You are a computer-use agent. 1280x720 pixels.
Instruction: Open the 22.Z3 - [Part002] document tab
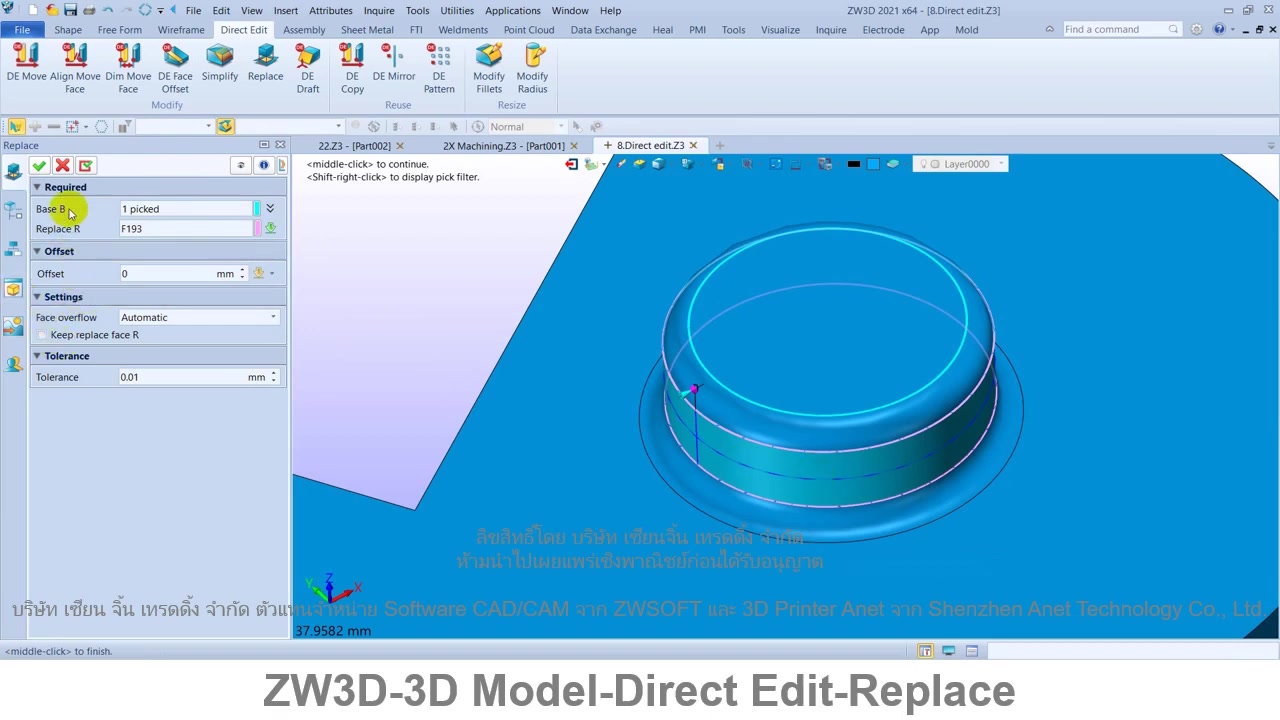click(x=354, y=146)
